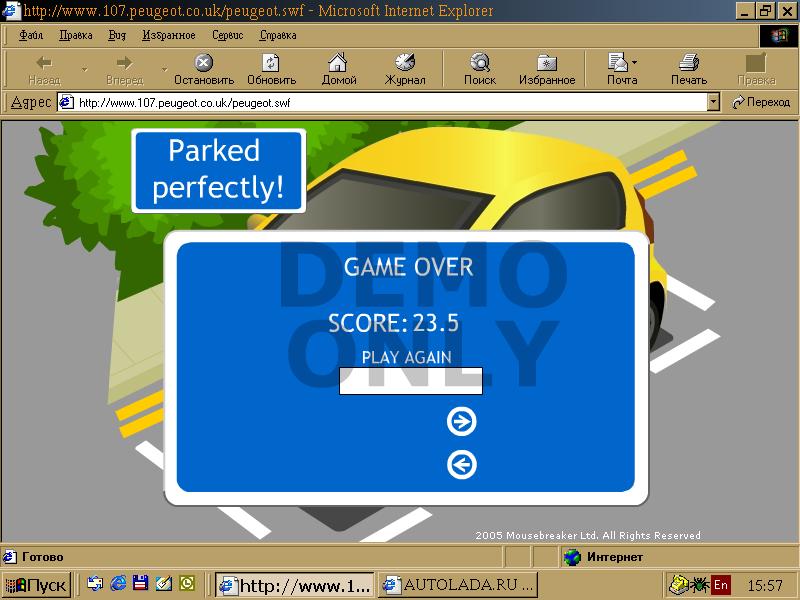The width and height of the screenshot is (800, 600).
Task: Expand the address bar dropdown
Action: (713, 102)
